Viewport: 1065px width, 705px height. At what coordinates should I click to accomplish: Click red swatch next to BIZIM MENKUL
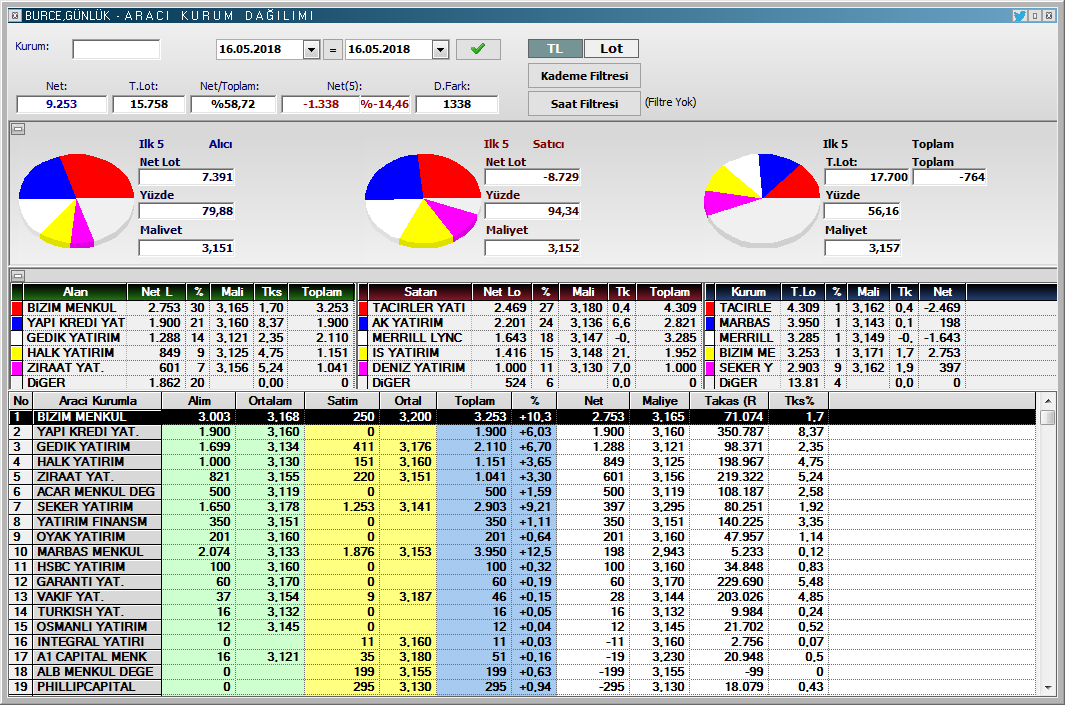coord(18,308)
